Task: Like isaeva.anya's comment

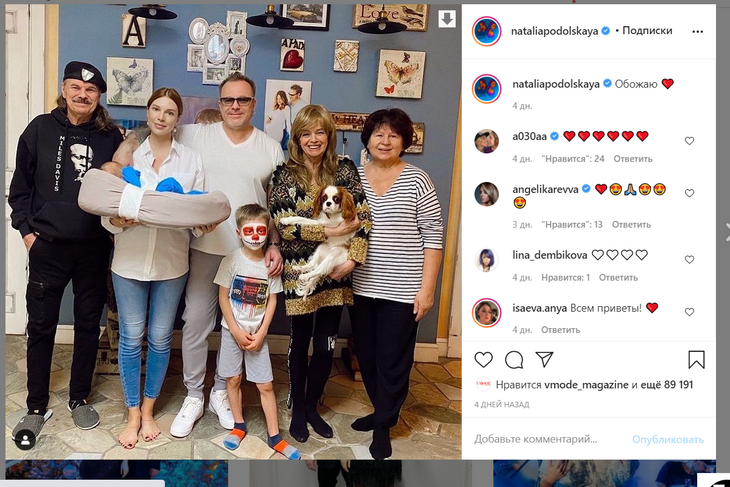Action: click(689, 312)
